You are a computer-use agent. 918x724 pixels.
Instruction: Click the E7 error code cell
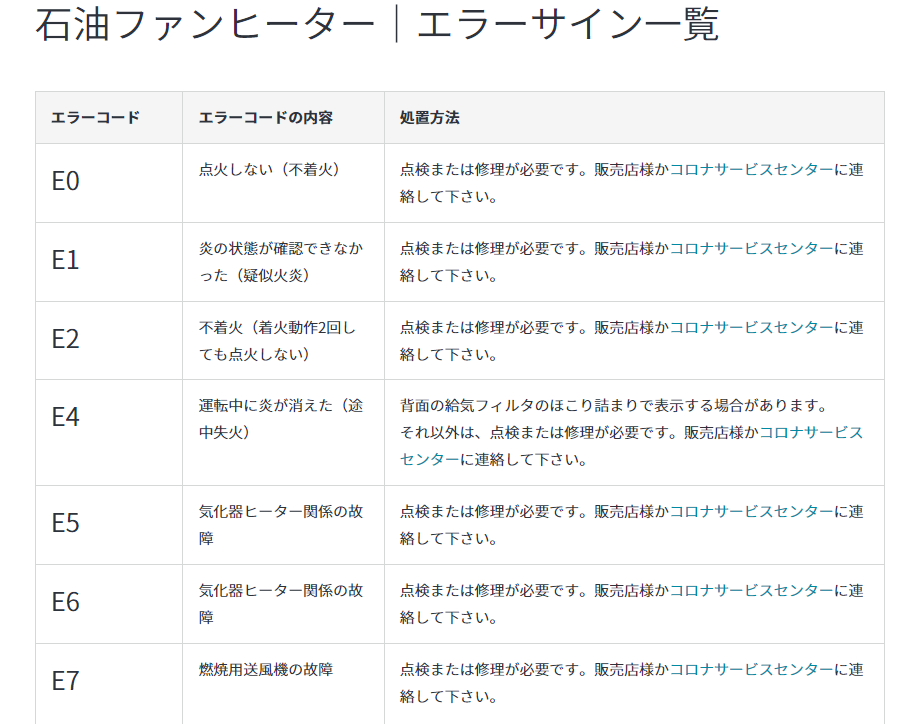coord(65,682)
